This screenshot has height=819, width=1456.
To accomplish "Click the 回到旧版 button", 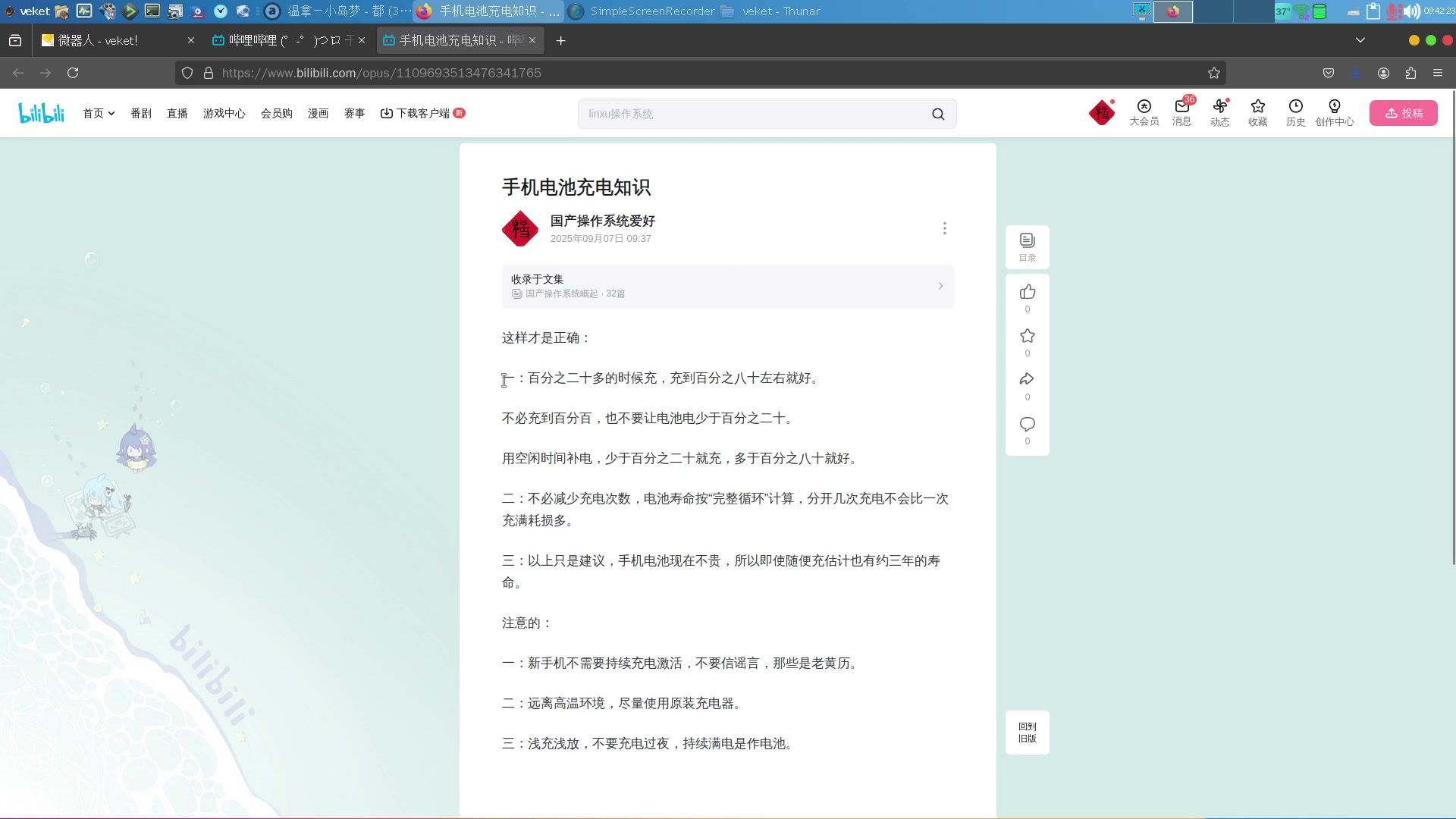I will click(1027, 733).
